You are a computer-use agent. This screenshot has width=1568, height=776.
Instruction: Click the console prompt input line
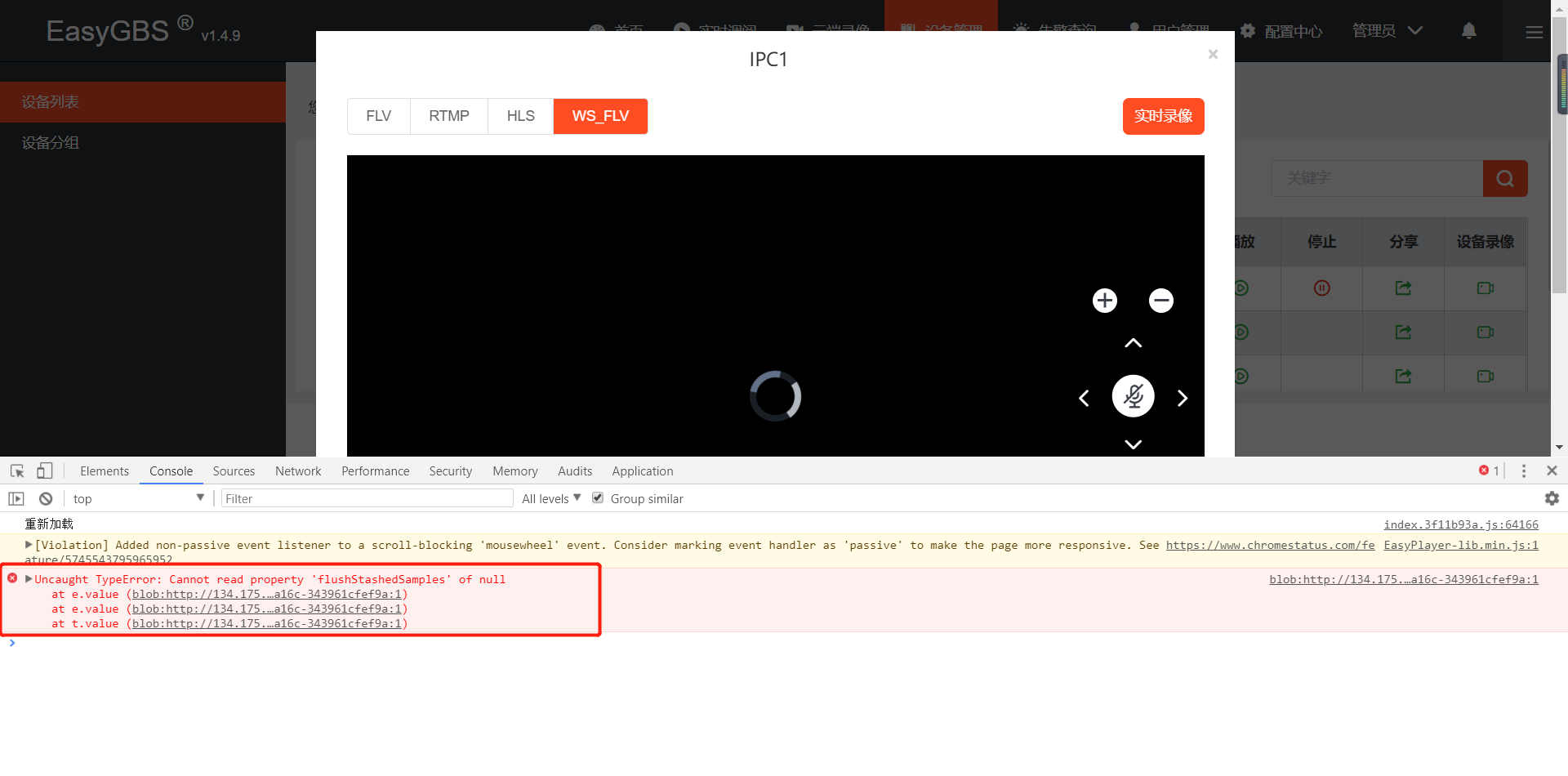tap(784, 644)
